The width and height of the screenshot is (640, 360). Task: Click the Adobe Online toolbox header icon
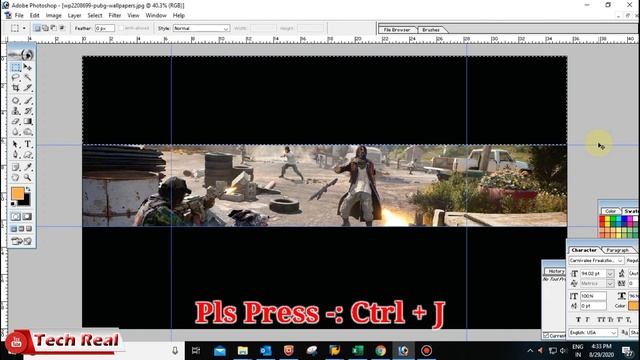(21, 54)
